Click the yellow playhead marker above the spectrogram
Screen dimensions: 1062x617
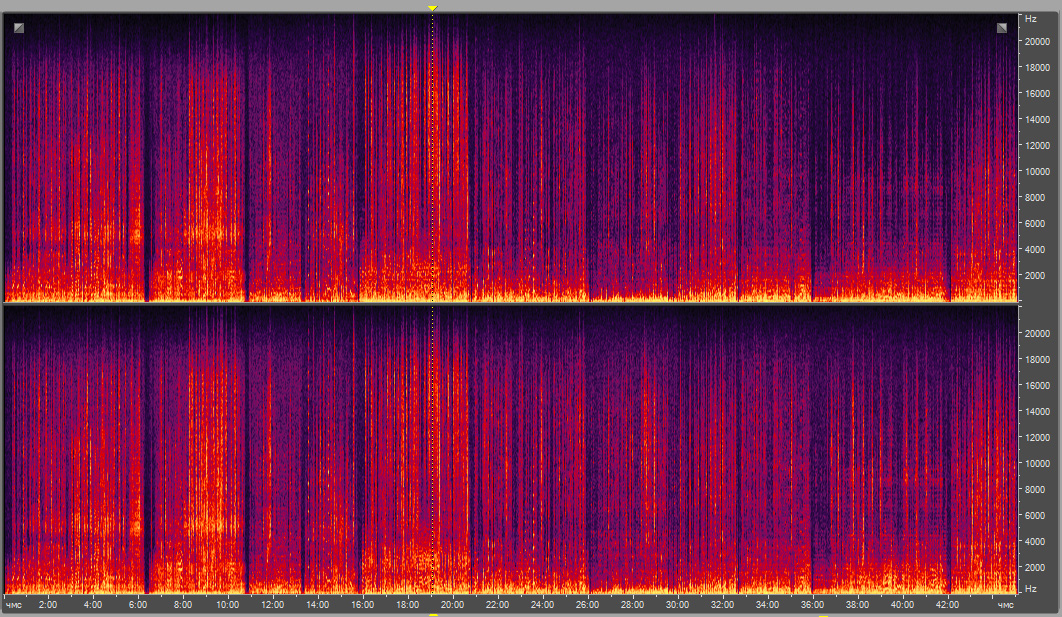(432, 8)
